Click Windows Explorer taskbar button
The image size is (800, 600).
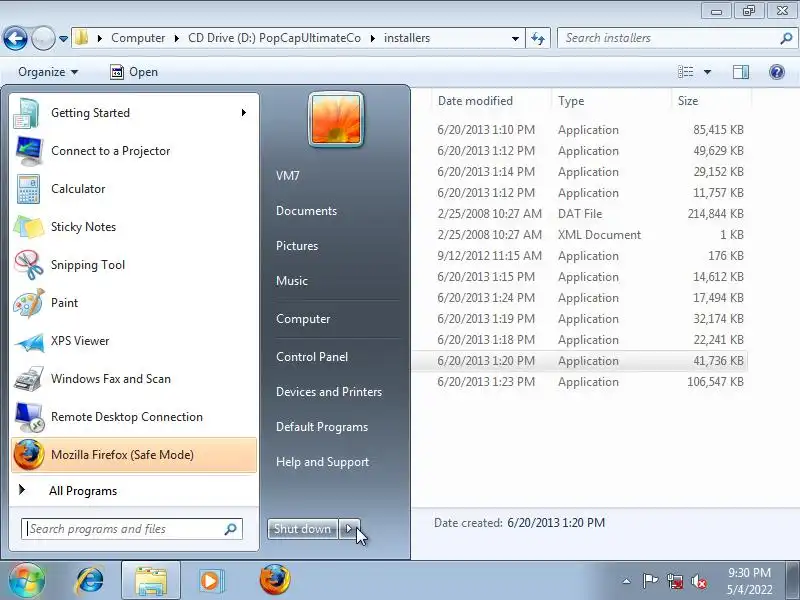[151, 581]
